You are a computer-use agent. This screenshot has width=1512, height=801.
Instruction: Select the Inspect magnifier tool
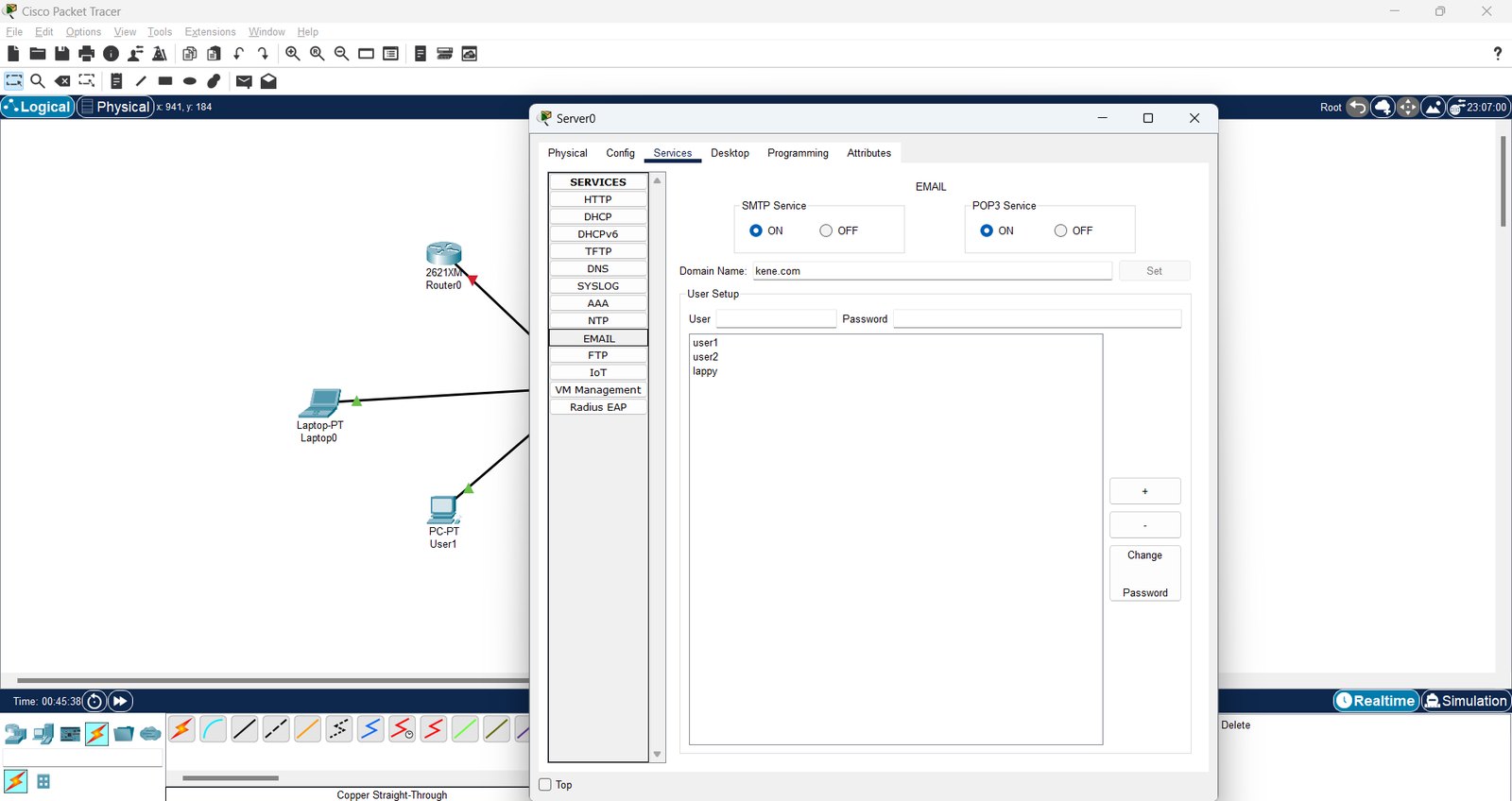pyautogui.click(x=38, y=81)
